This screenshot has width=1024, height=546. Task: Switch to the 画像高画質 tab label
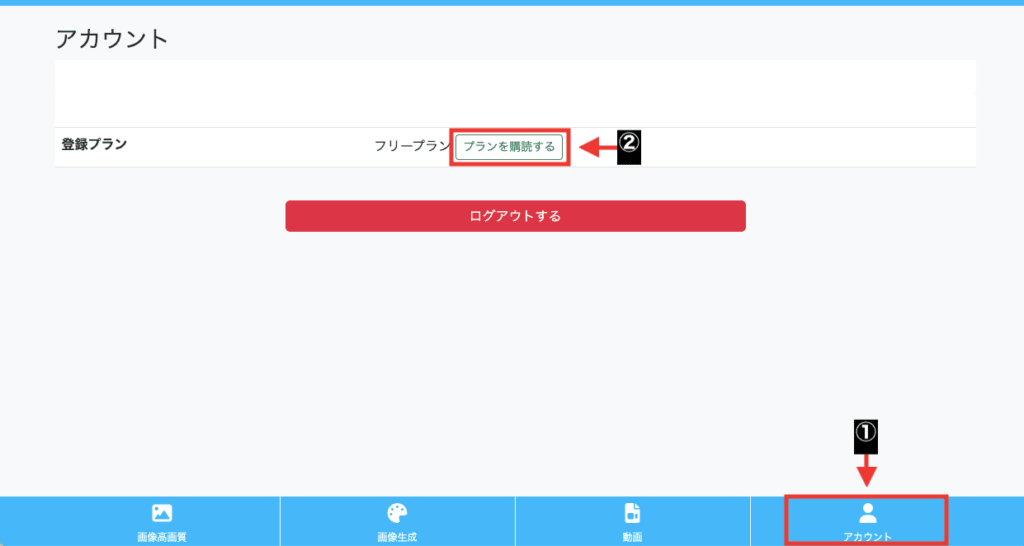click(162, 538)
